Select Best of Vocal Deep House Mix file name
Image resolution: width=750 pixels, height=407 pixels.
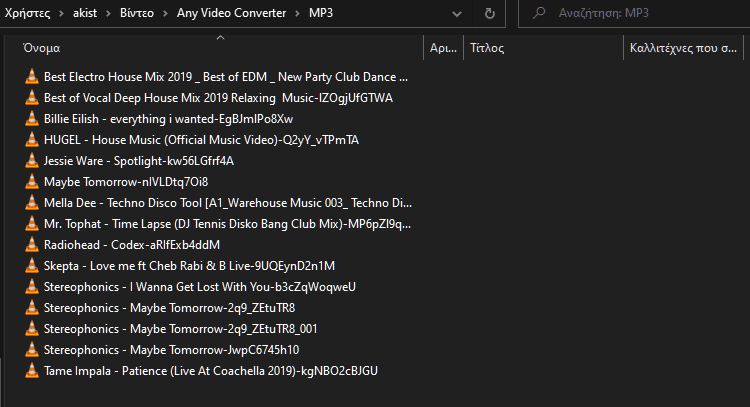click(218, 98)
